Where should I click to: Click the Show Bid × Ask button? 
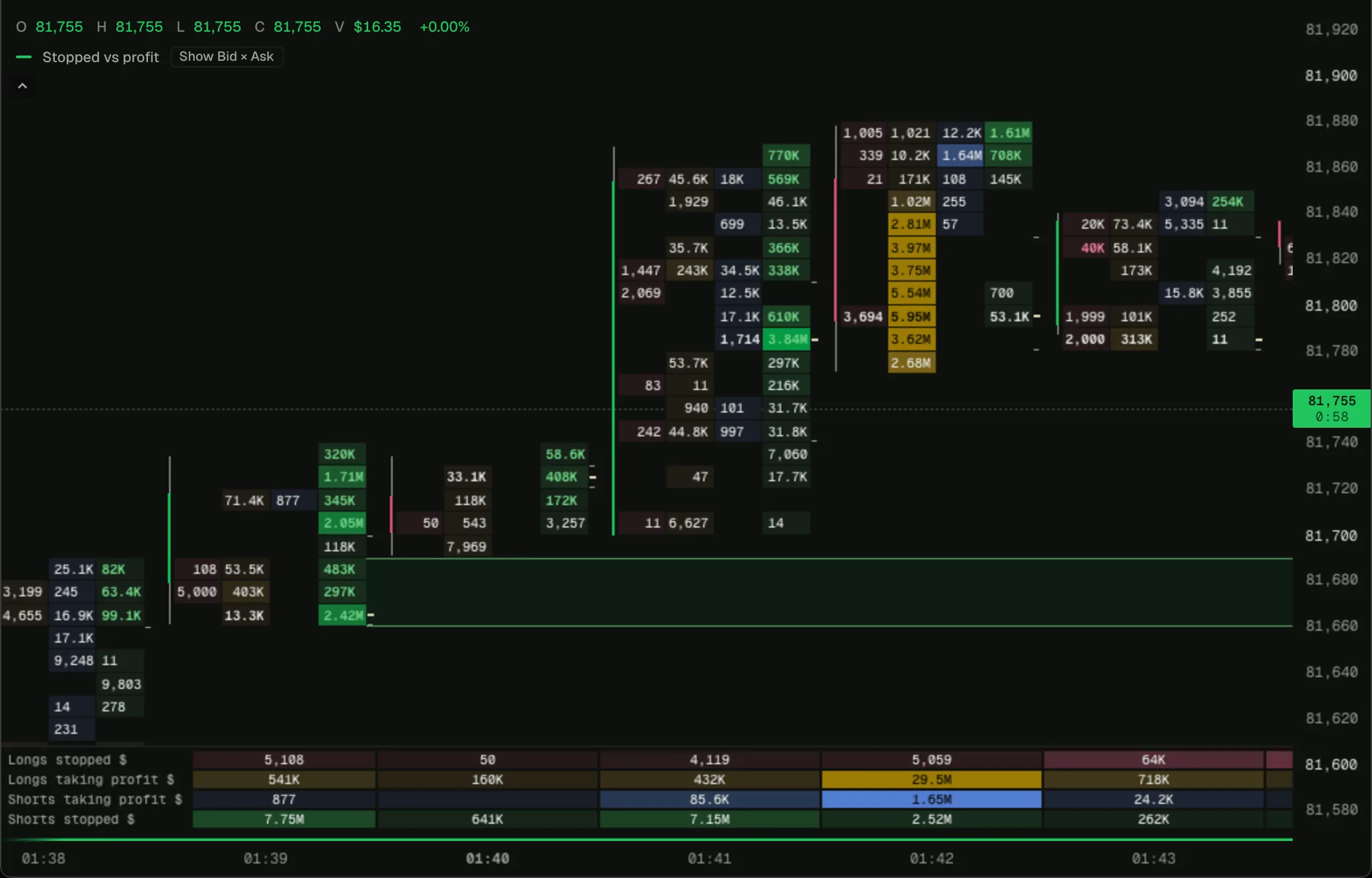[x=227, y=57]
